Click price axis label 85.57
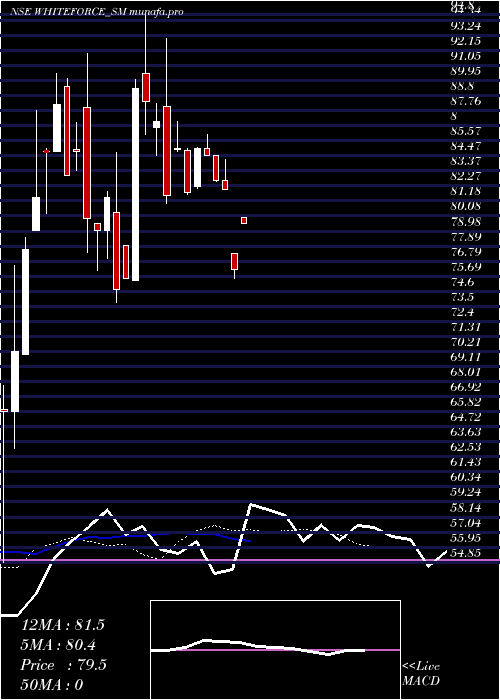500x700 pixels. pyautogui.click(x=465, y=131)
